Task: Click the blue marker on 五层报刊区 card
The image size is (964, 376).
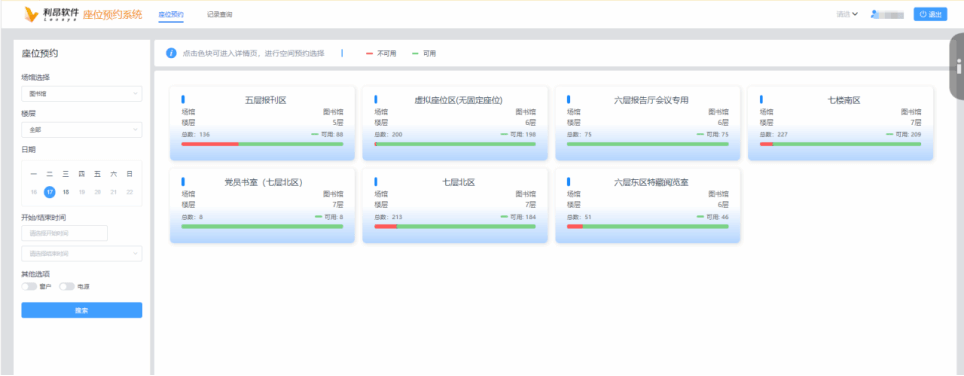Action: click(x=183, y=99)
